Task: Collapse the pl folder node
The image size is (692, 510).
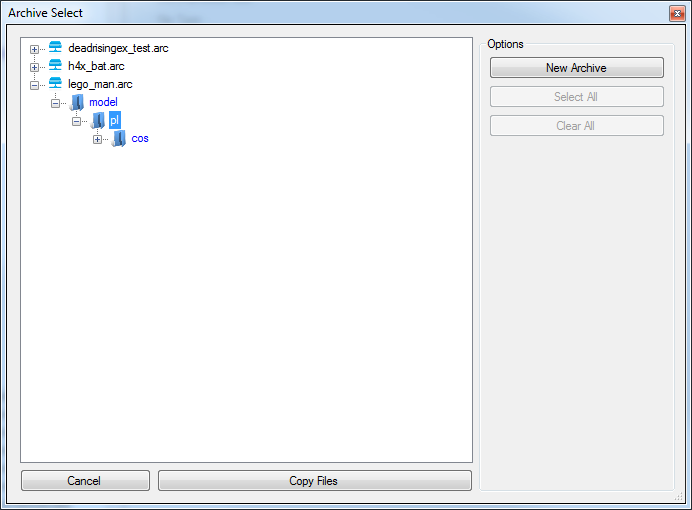Action: [77, 121]
